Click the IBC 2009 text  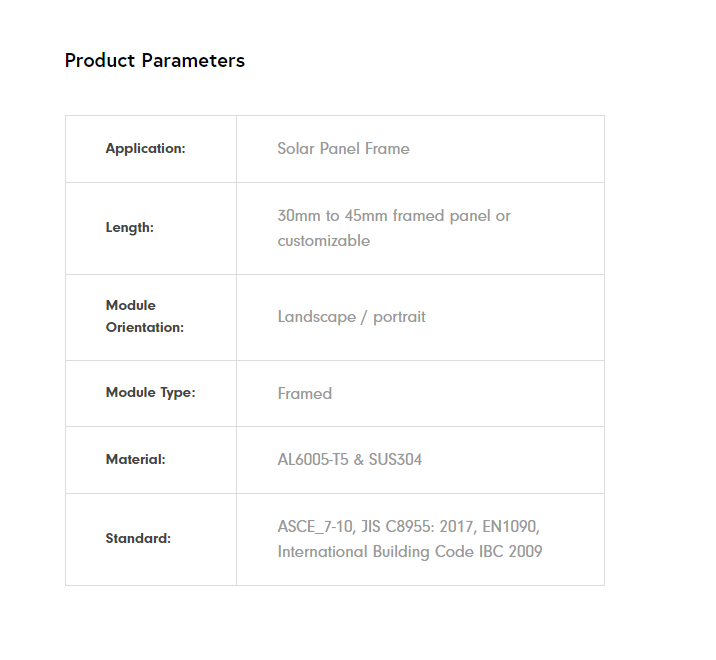pos(508,552)
